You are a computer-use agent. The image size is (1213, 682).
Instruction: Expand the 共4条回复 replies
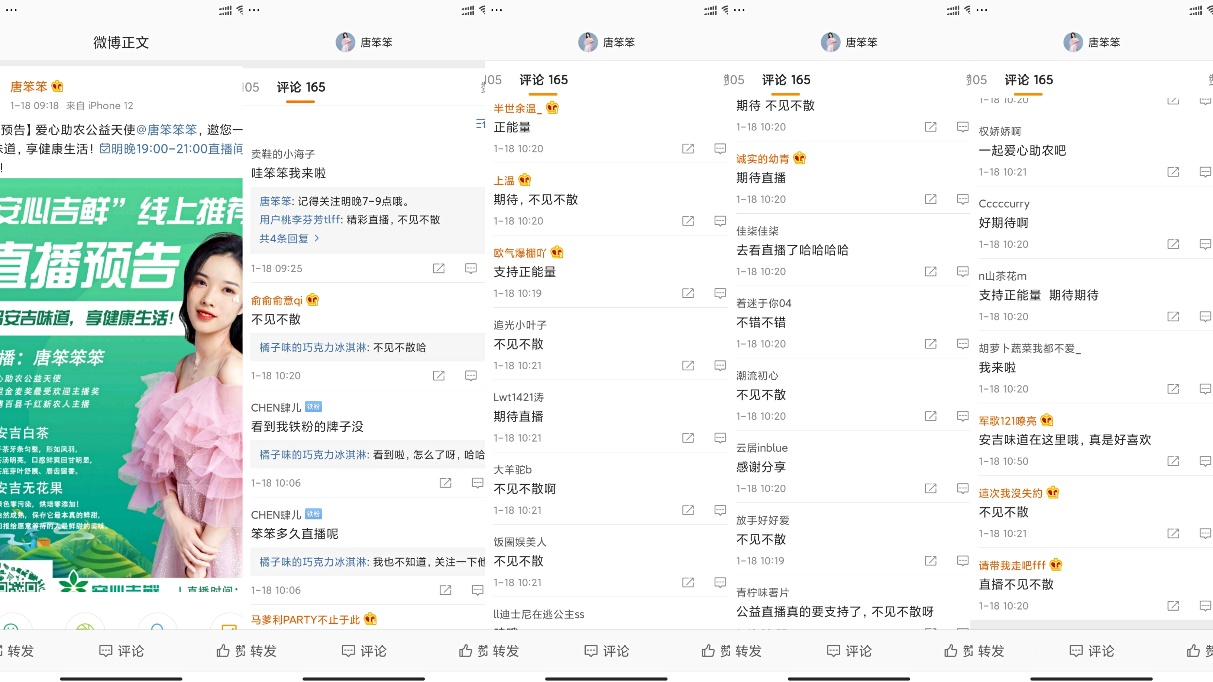point(289,239)
